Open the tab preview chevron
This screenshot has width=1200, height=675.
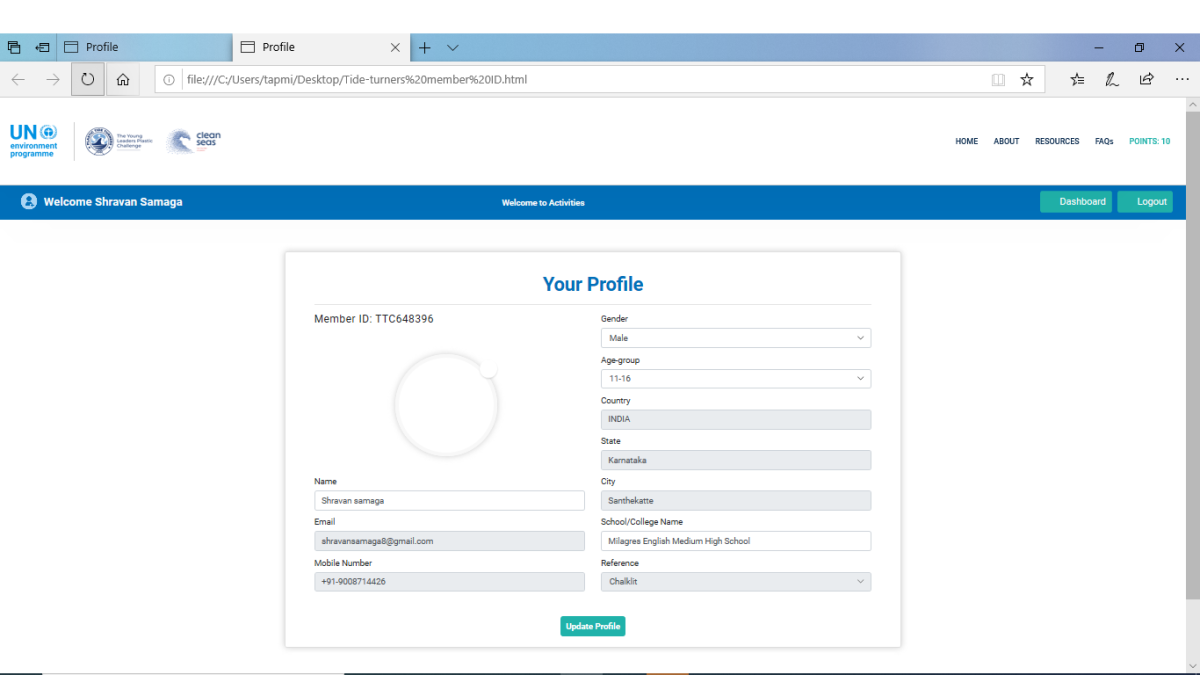click(453, 47)
